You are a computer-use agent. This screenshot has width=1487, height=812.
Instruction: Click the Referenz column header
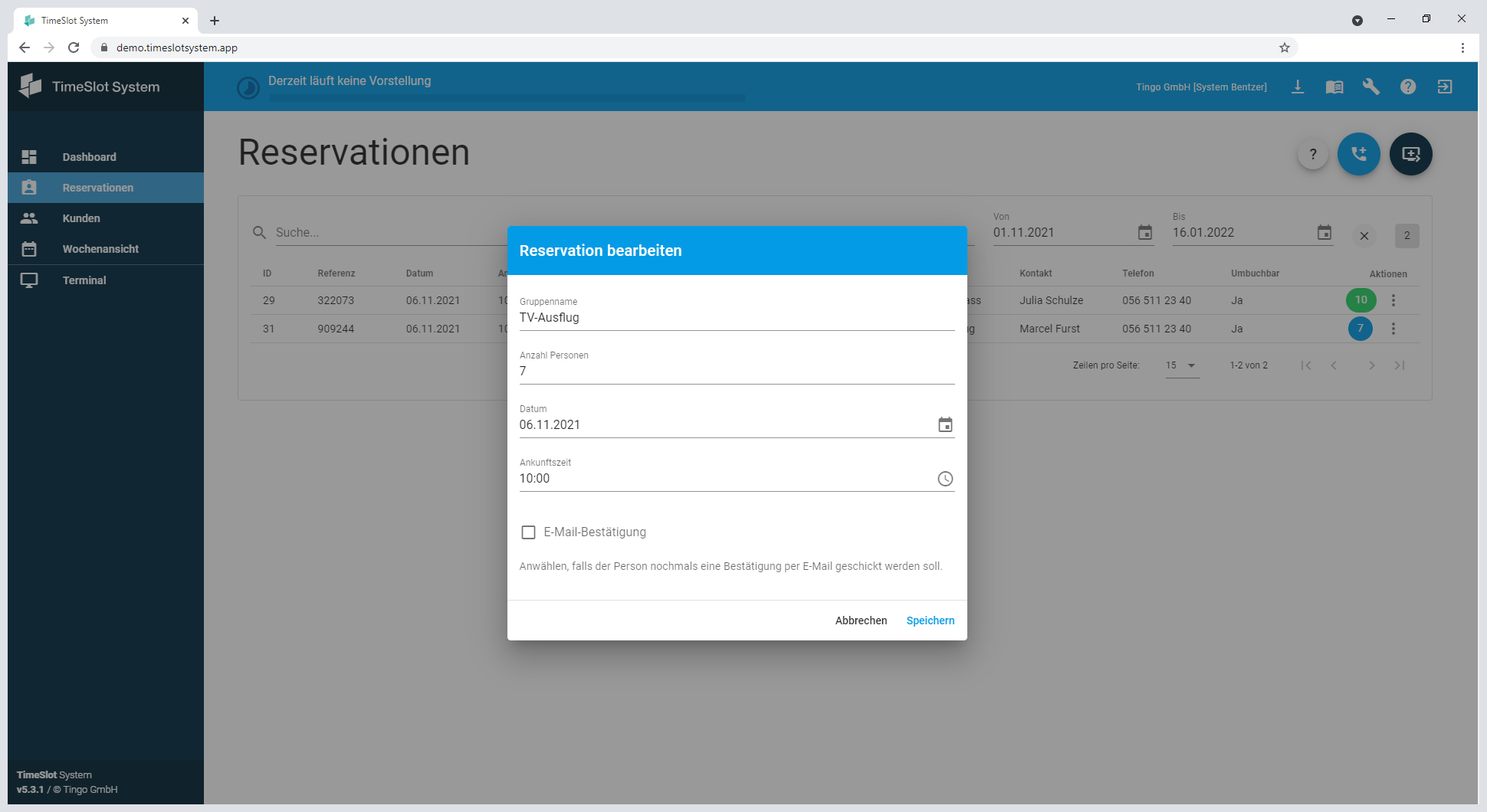336,273
